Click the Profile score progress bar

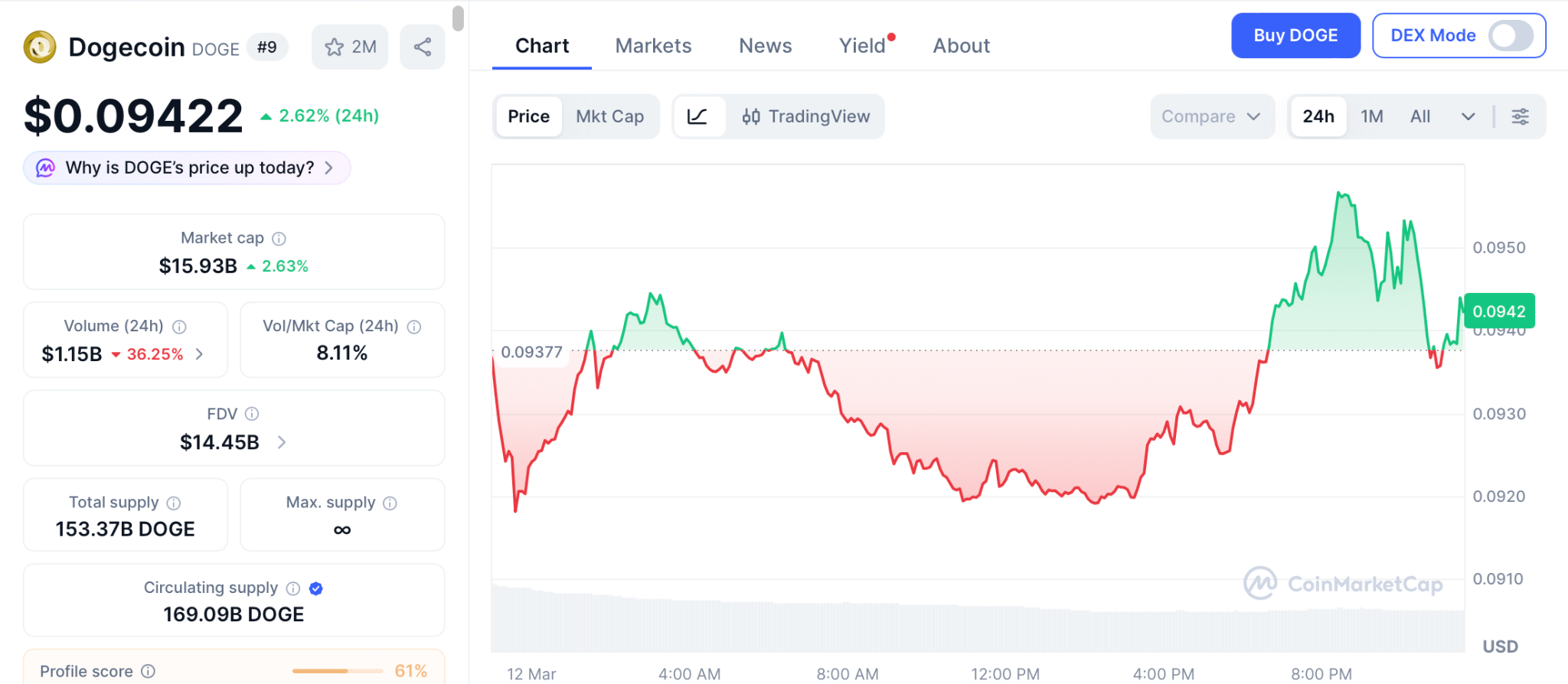pyautogui.click(x=337, y=671)
